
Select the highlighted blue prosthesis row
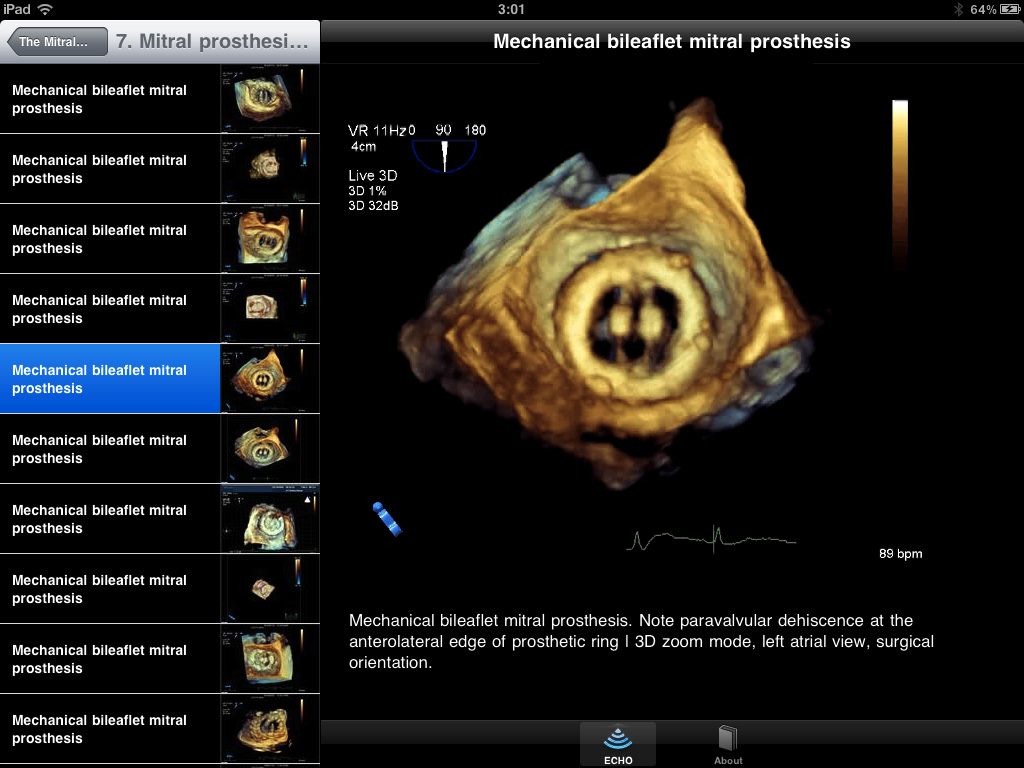pyautogui.click(x=110, y=379)
